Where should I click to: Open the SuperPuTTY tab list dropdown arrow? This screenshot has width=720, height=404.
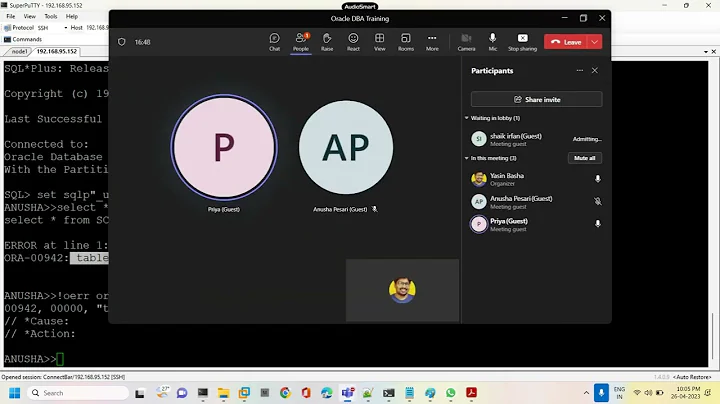click(x=706, y=51)
